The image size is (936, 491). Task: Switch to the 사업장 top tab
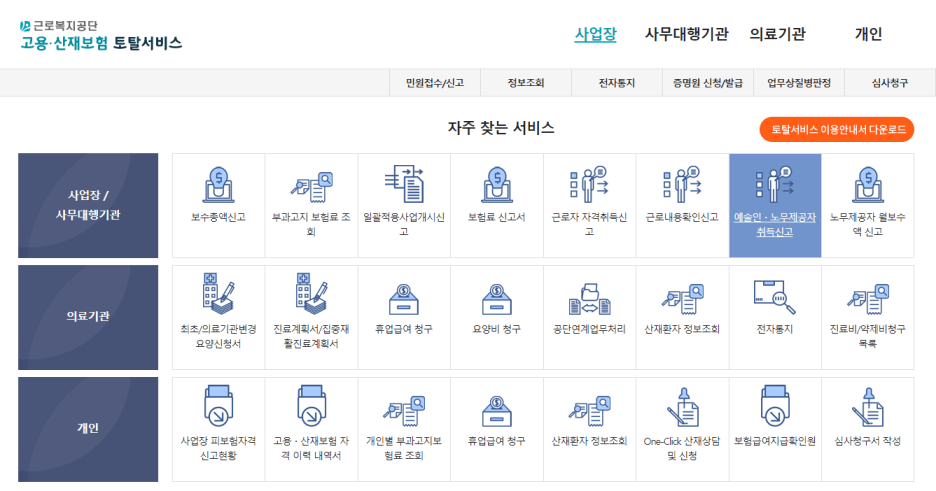pyautogui.click(x=595, y=34)
